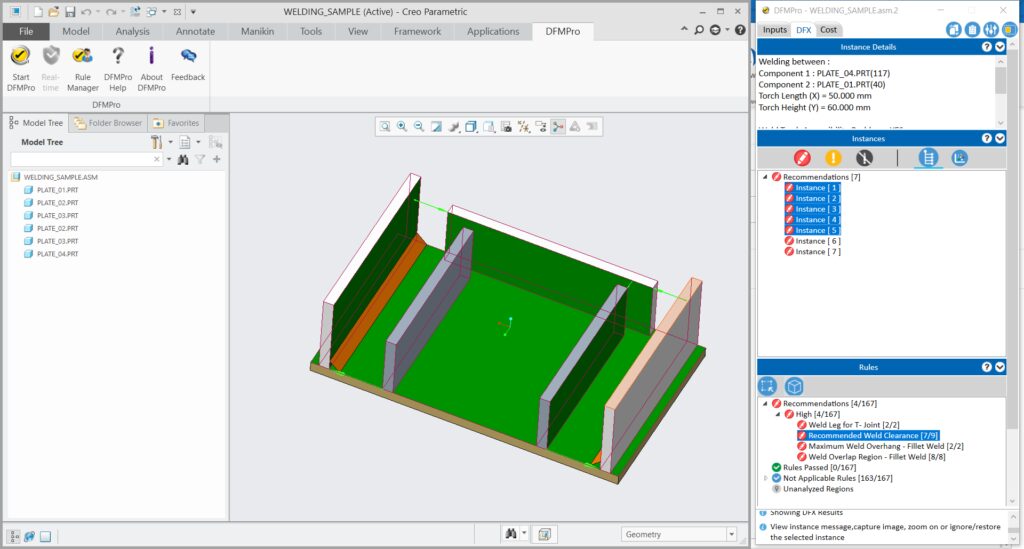Toggle the model tree display icon in status bar

click(x=14, y=537)
